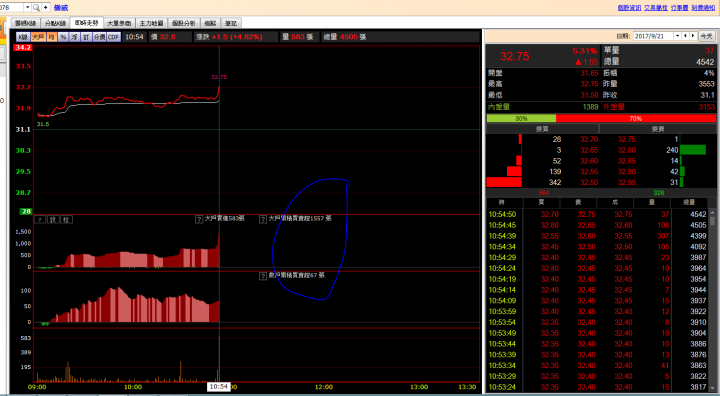This screenshot has height=396, width=720.
Task: Open the first blue link at top right
Action: 629,7
